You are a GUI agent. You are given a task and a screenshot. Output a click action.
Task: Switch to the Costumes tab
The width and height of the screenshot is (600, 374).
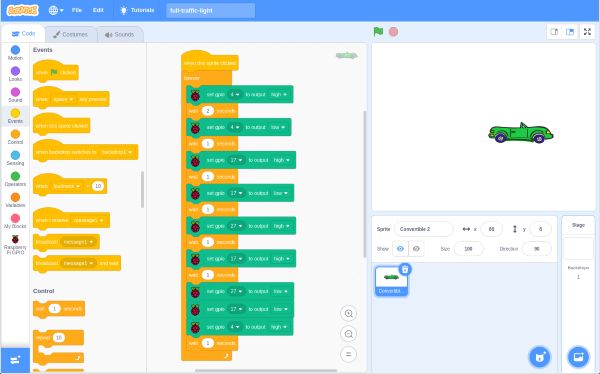tap(70, 34)
